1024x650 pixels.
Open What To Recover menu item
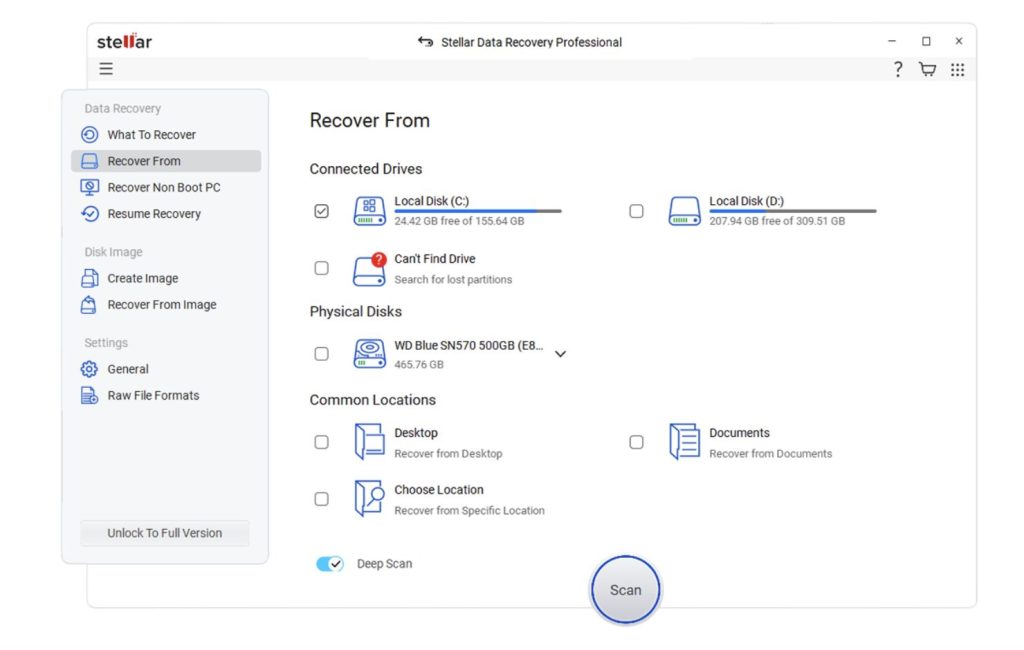pyautogui.click(x=166, y=135)
